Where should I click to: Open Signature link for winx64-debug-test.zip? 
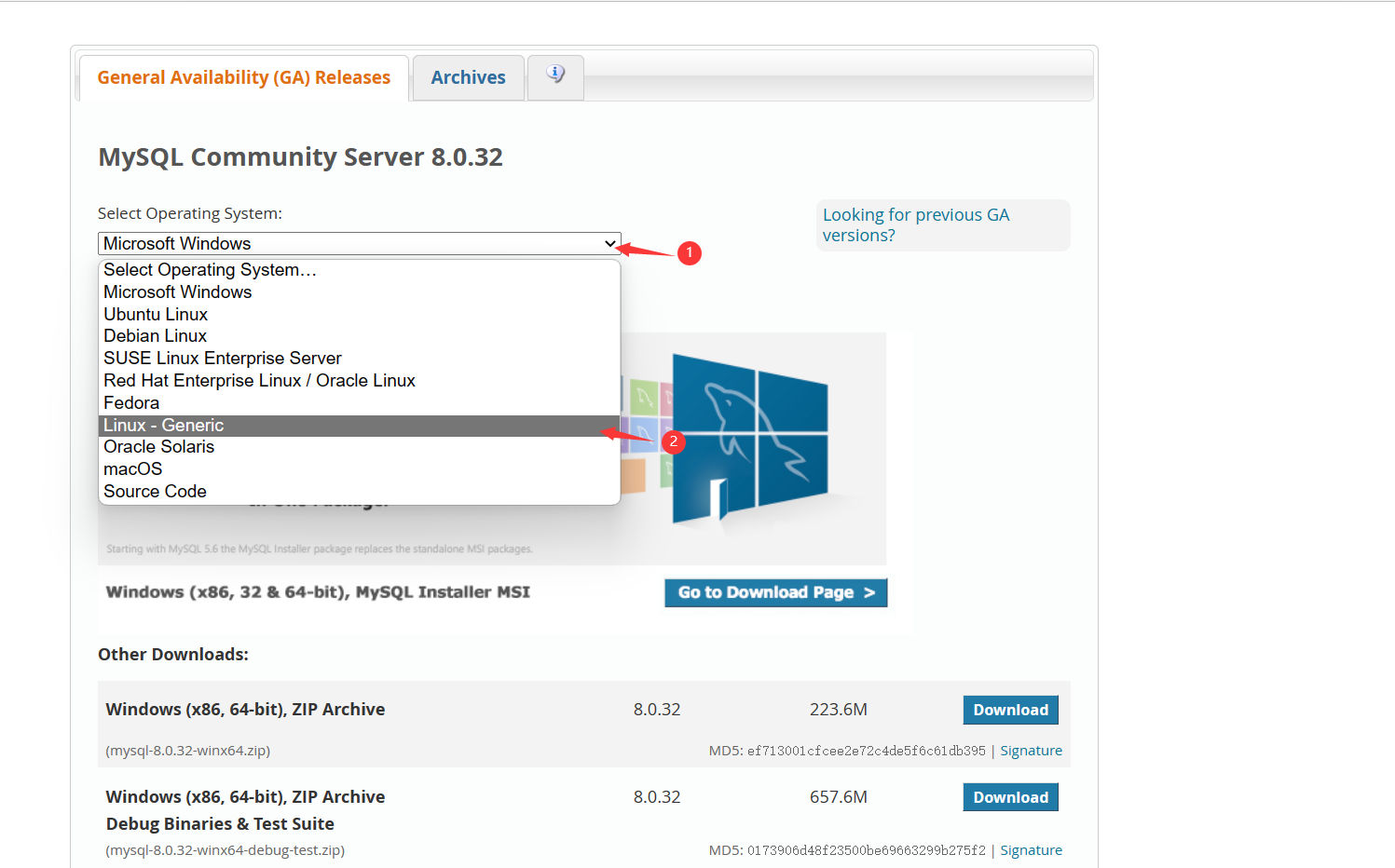pyautogui.click(x=1031, y=850)
